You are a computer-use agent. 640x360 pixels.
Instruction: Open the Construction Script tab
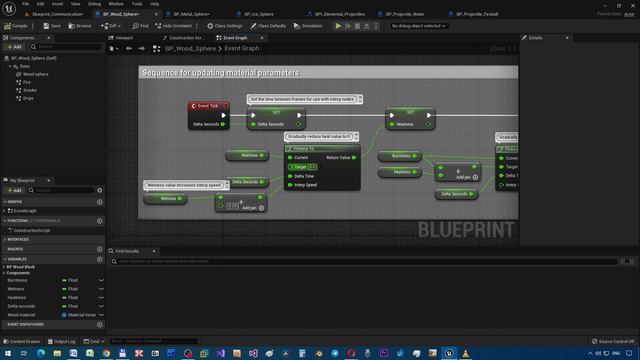point(185,38)
